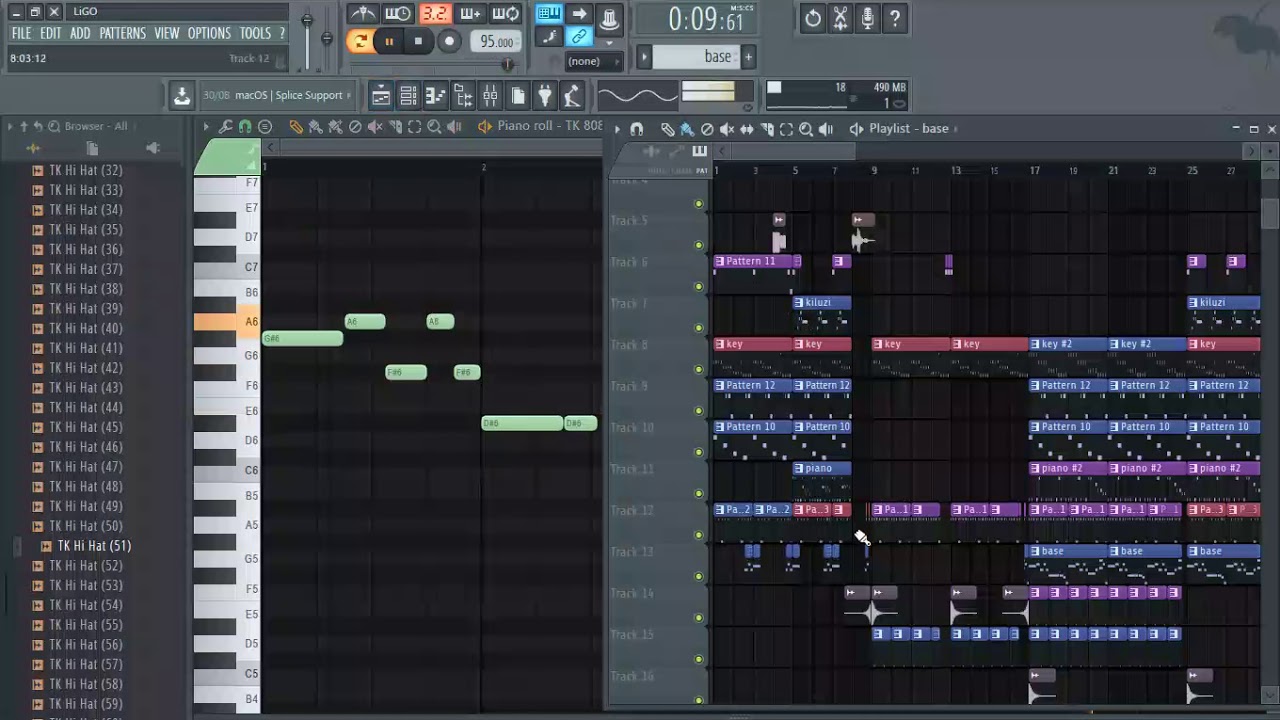Open the Piano roll wrench tools menu
Image resolution: width=1280 pixels, height=720 pixels.
pos(226,127)
